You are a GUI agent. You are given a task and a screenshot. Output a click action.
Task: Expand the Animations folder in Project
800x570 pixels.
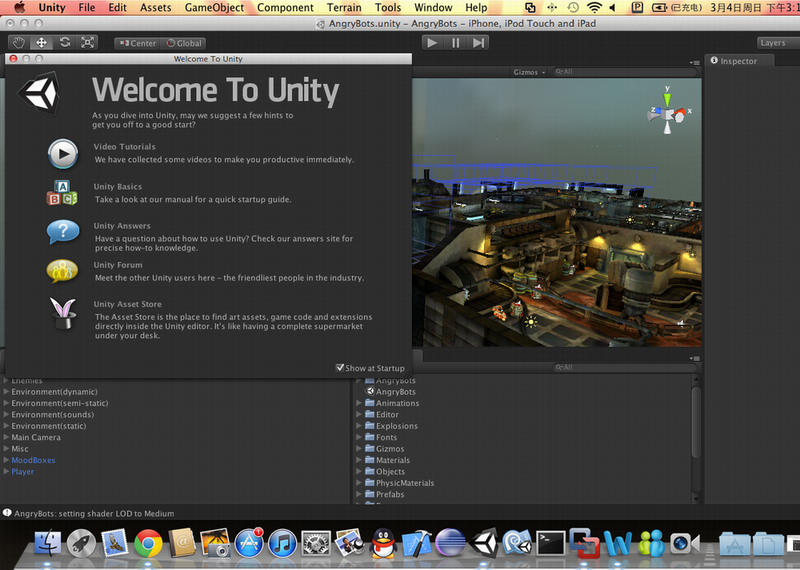359,403
